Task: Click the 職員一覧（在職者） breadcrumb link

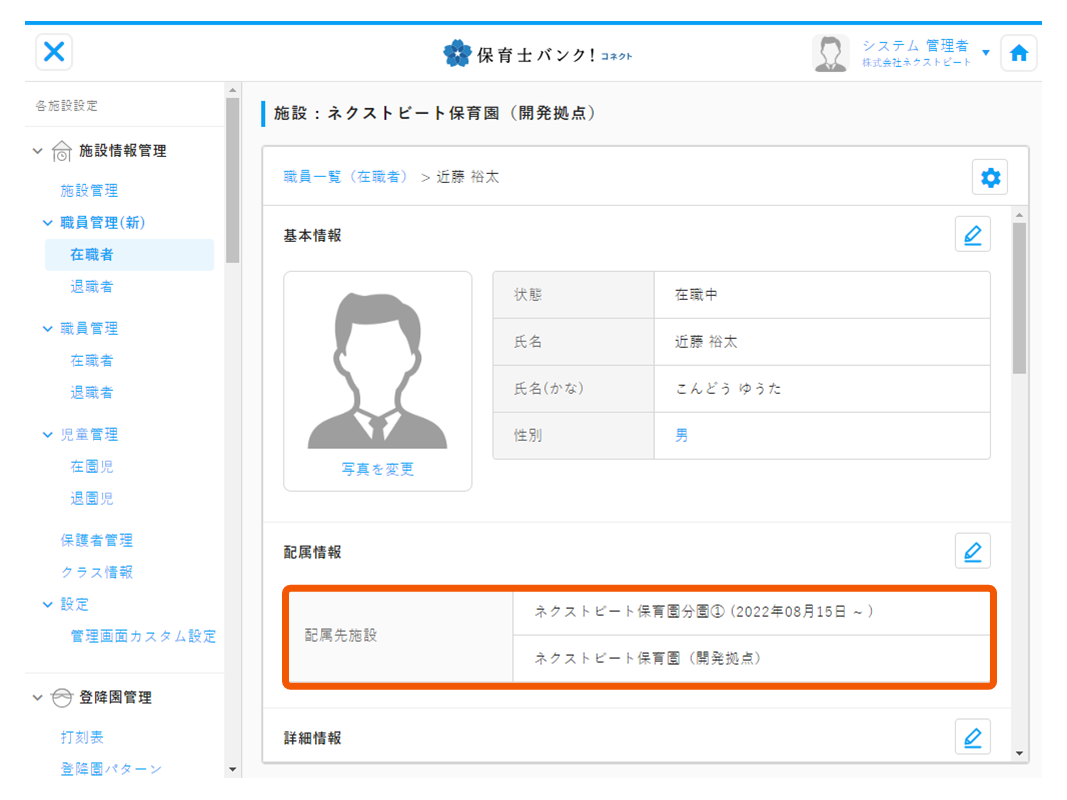Action: click(346, 177)
